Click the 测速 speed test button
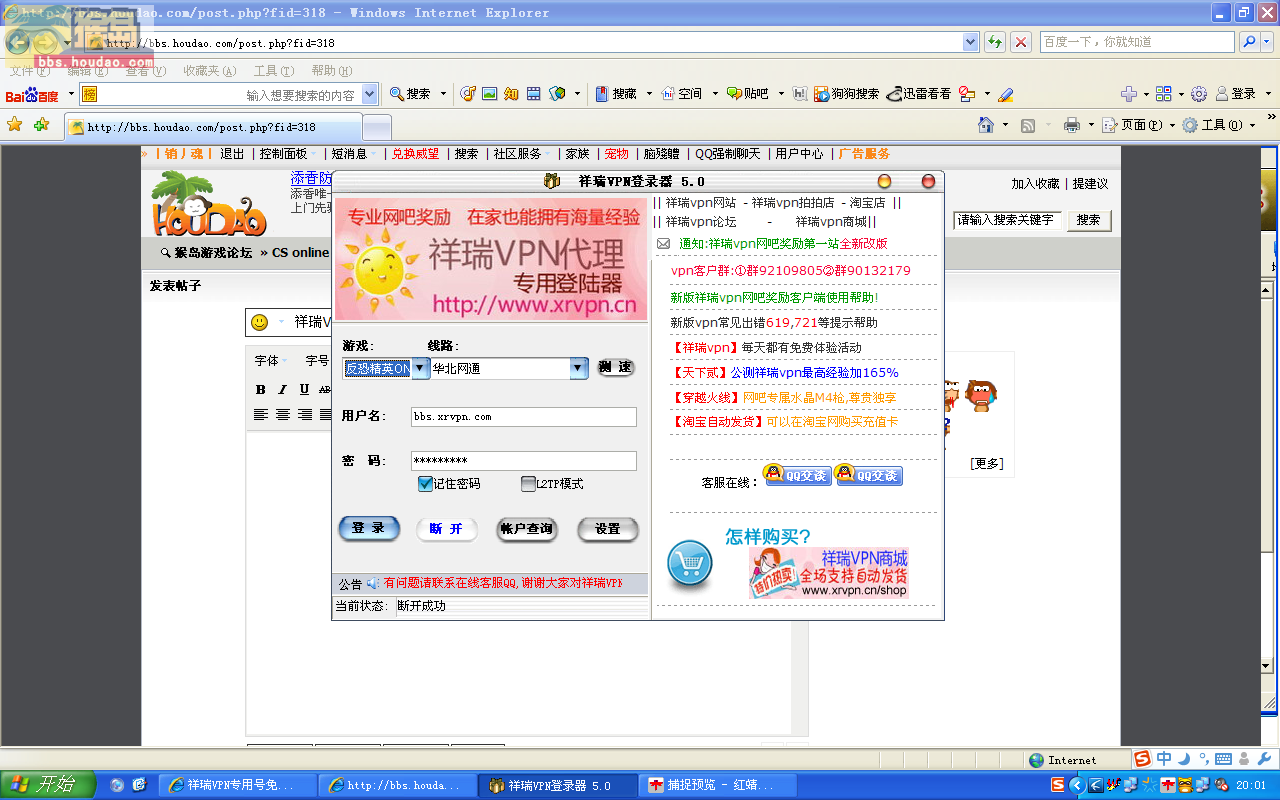The width and height of the screenshot is (1280, 800). (616, 368)
